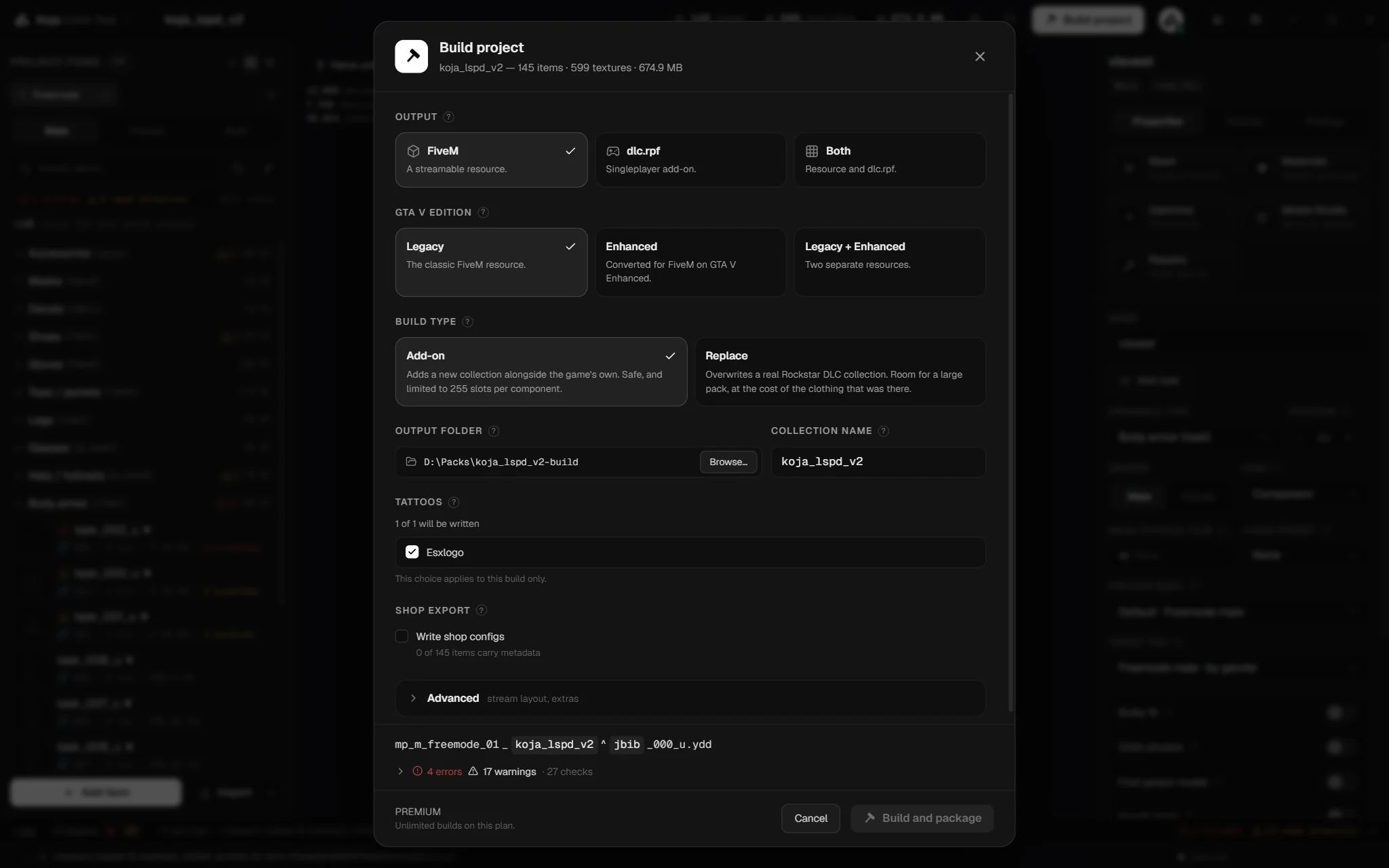Screen dimensions: 1389x868
Task: Choose Both output option
Action: click(890, 160)
